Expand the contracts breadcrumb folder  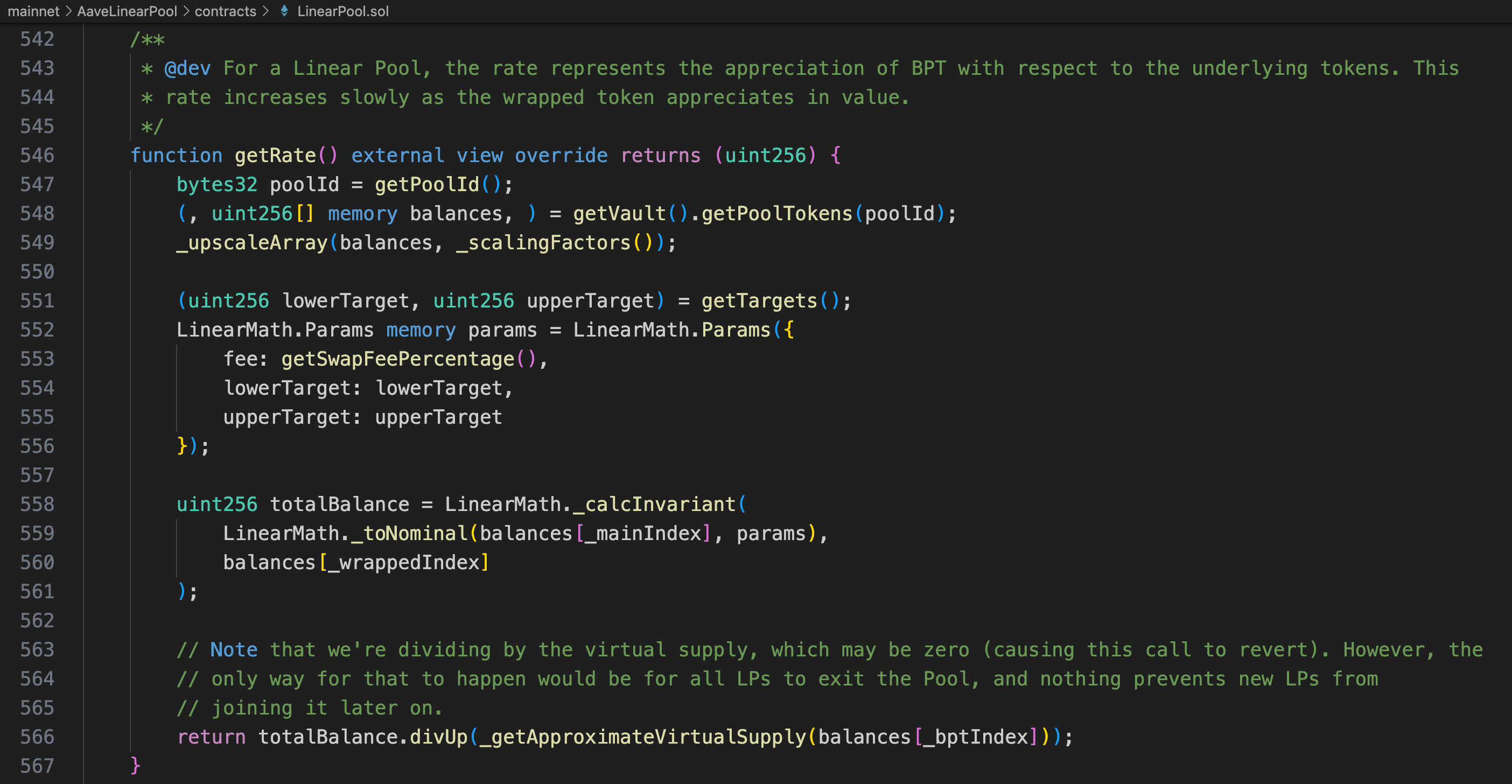click(x=226, y=11)
